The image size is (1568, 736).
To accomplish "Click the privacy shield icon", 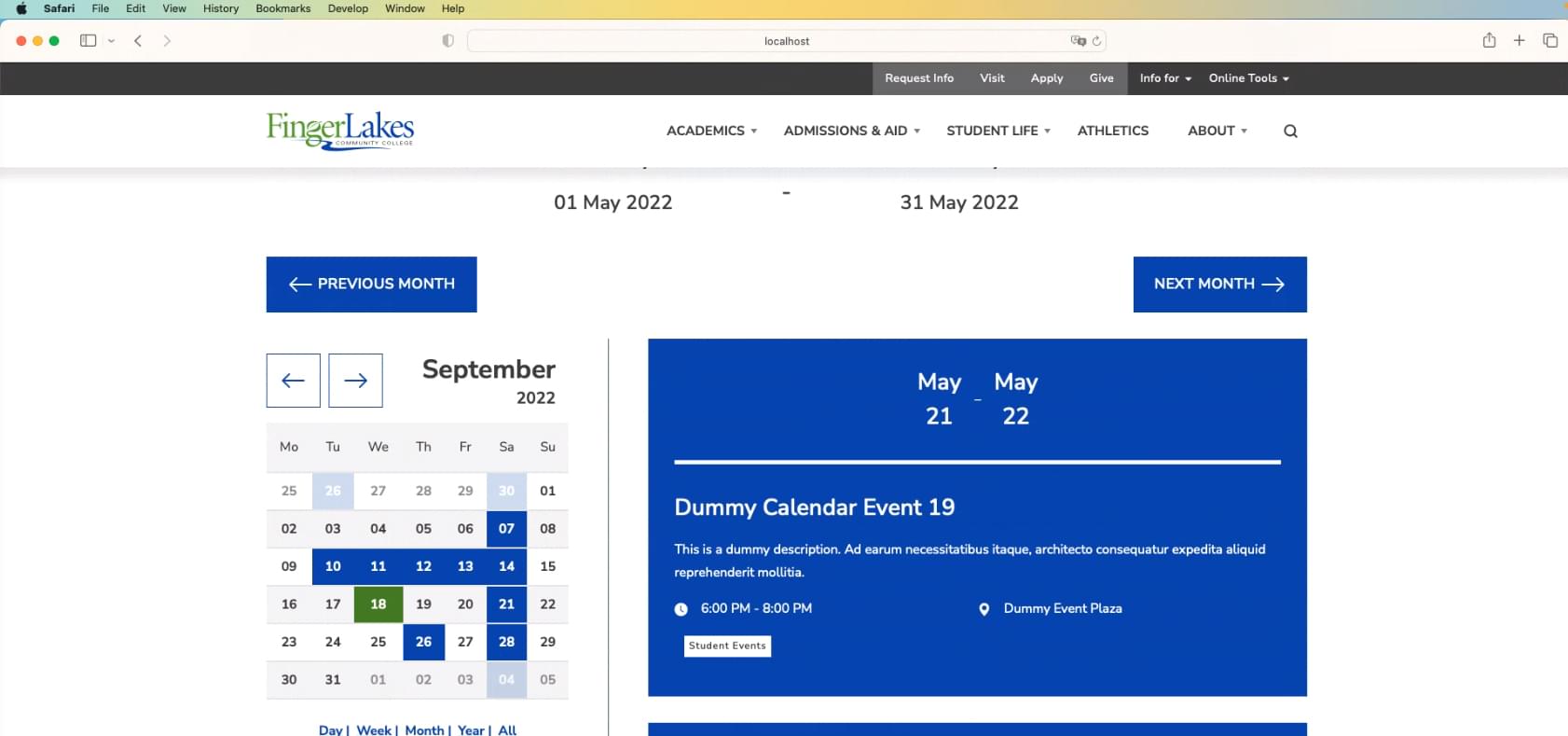I will (448, 41).
